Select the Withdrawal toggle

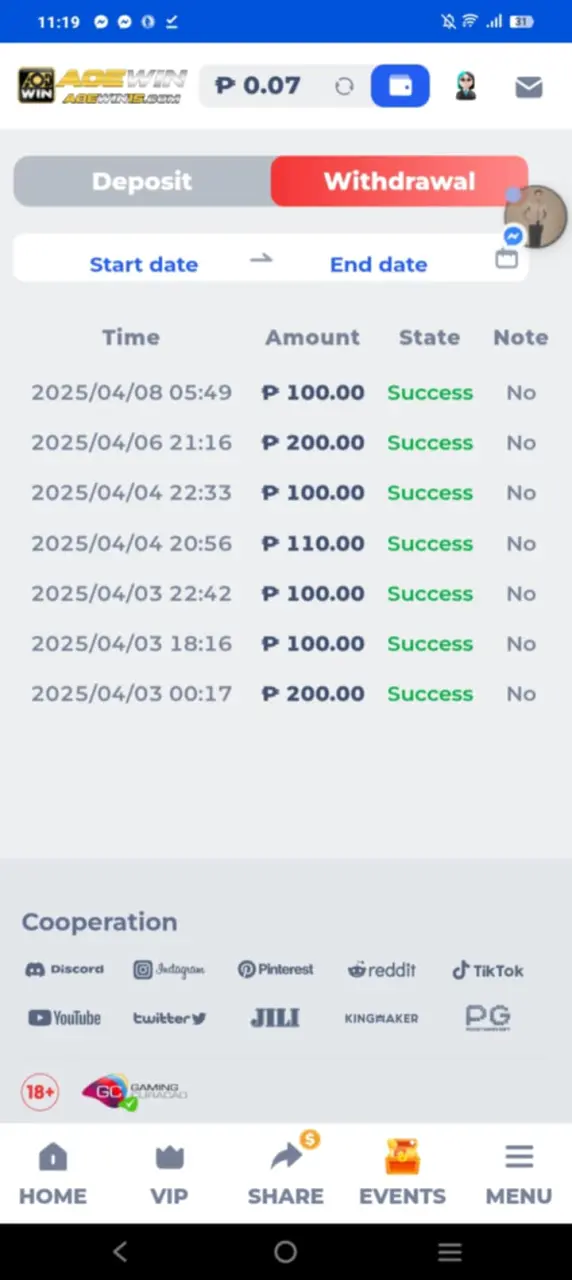point(399,181)
